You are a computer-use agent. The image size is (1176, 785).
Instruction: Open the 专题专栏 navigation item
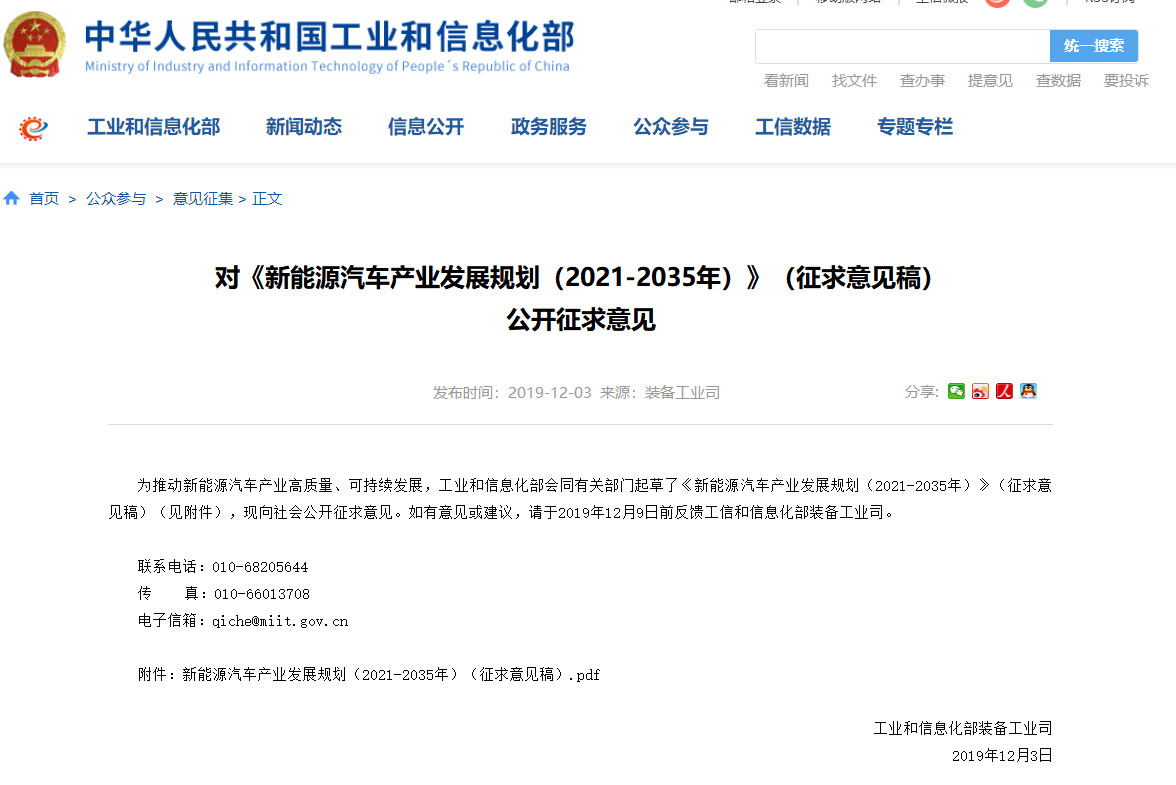pyautogui.click(x=914, y=127)
